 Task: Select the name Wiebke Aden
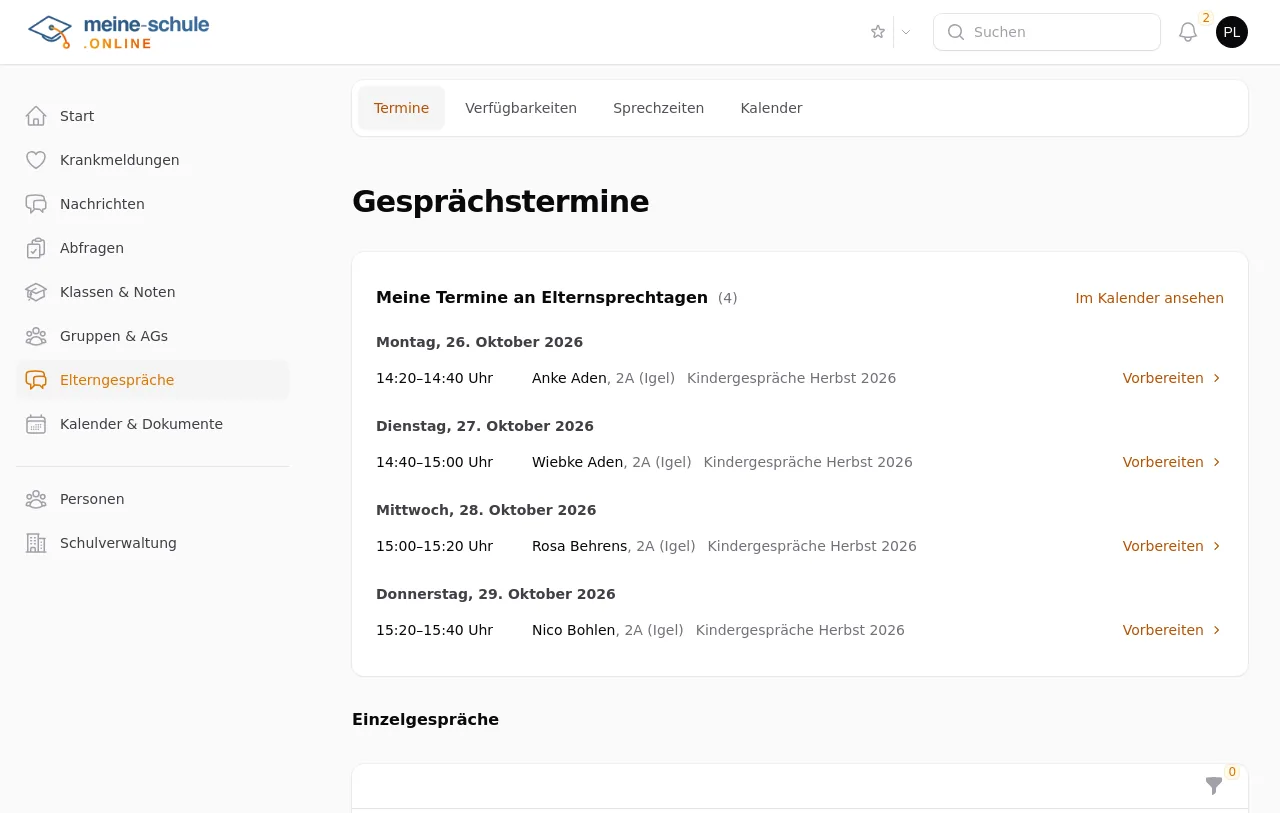[578, 462]
